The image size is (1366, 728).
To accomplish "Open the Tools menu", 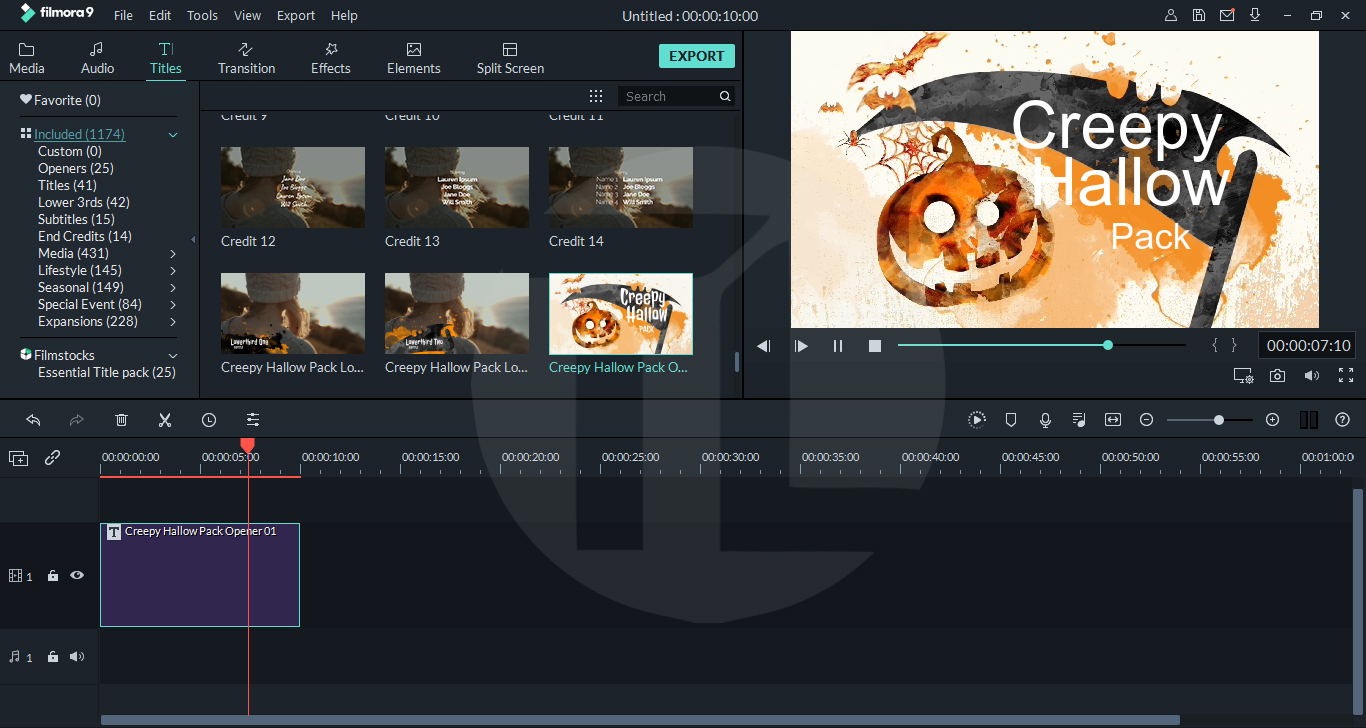I will click(x=202, y=16).
